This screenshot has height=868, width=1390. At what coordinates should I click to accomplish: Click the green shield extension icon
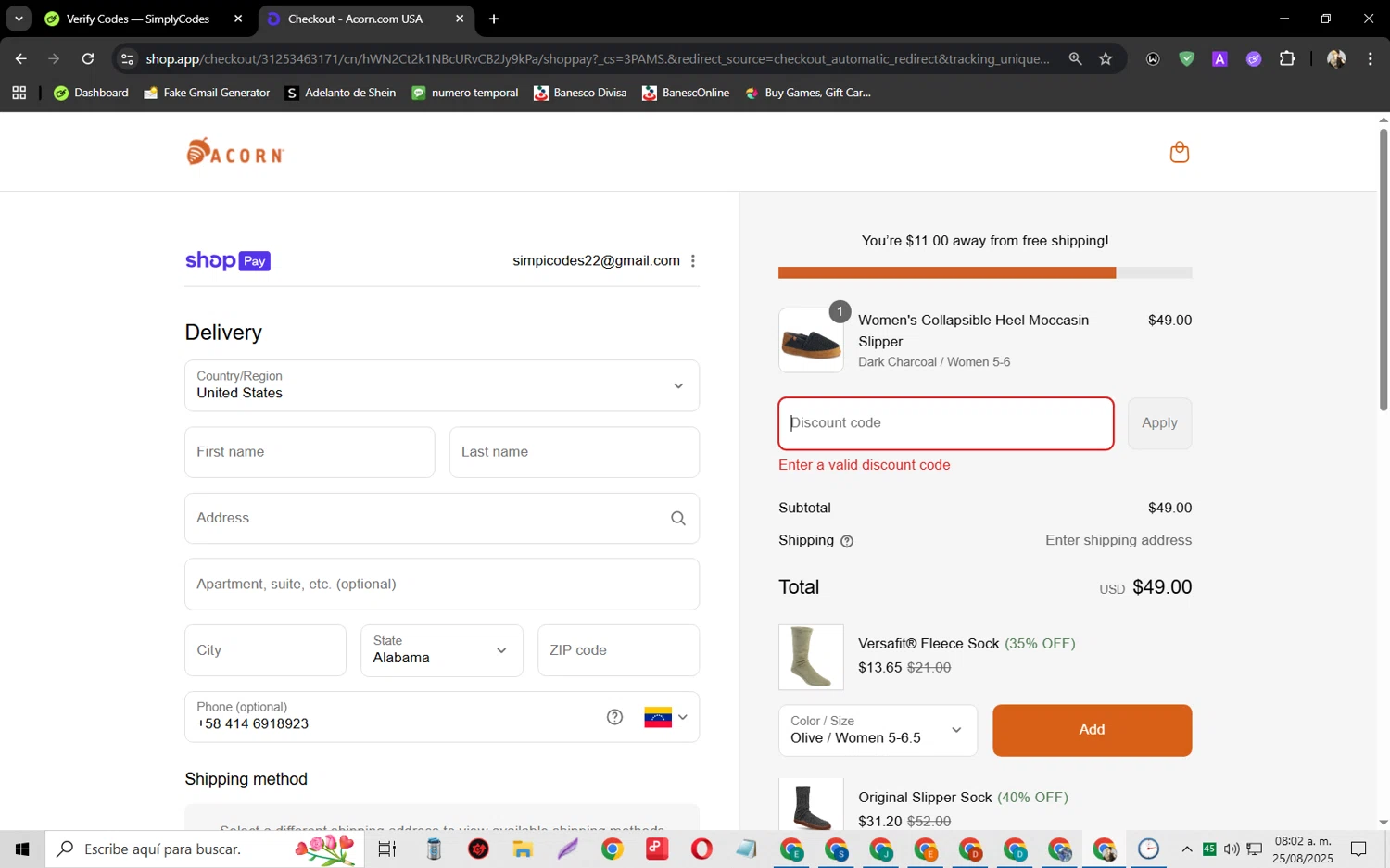pos(1186,58)
